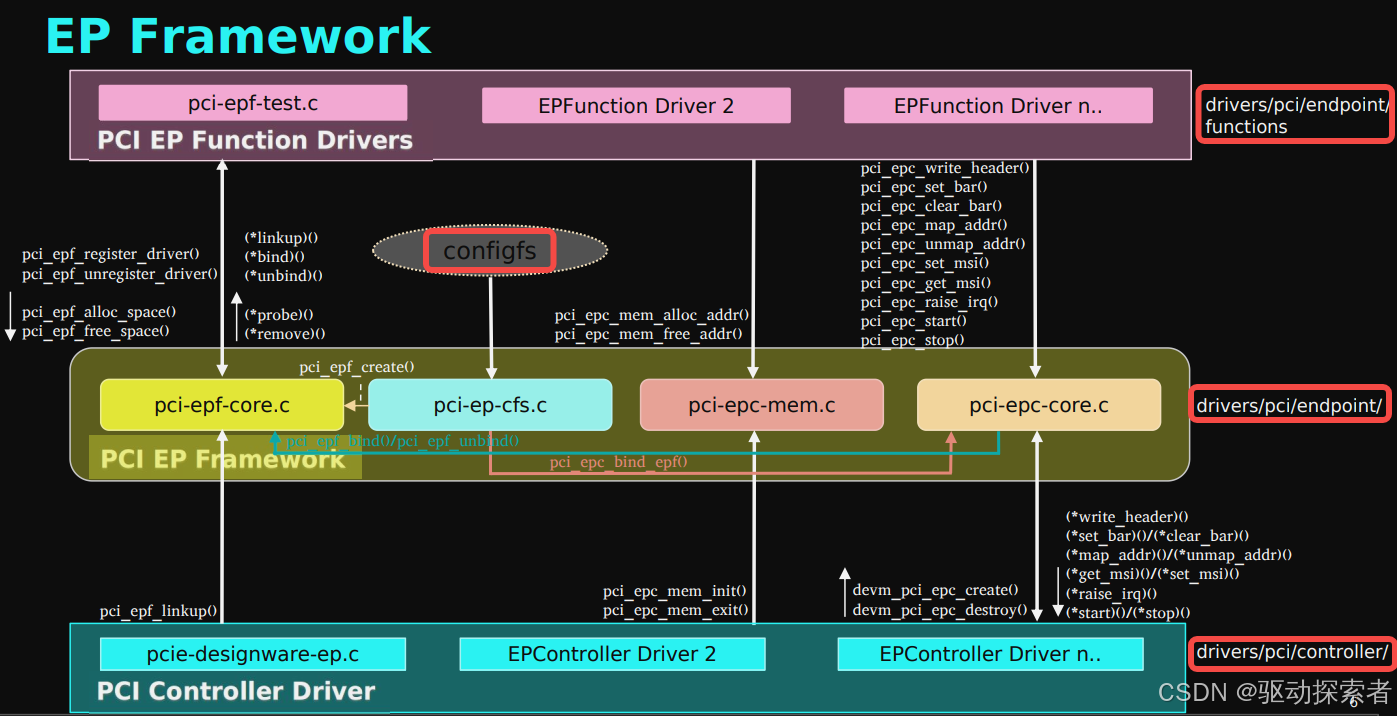
Task: Click the (*get_msi)()/(*set_msi)() text
Action: (x=1153, y=574)
